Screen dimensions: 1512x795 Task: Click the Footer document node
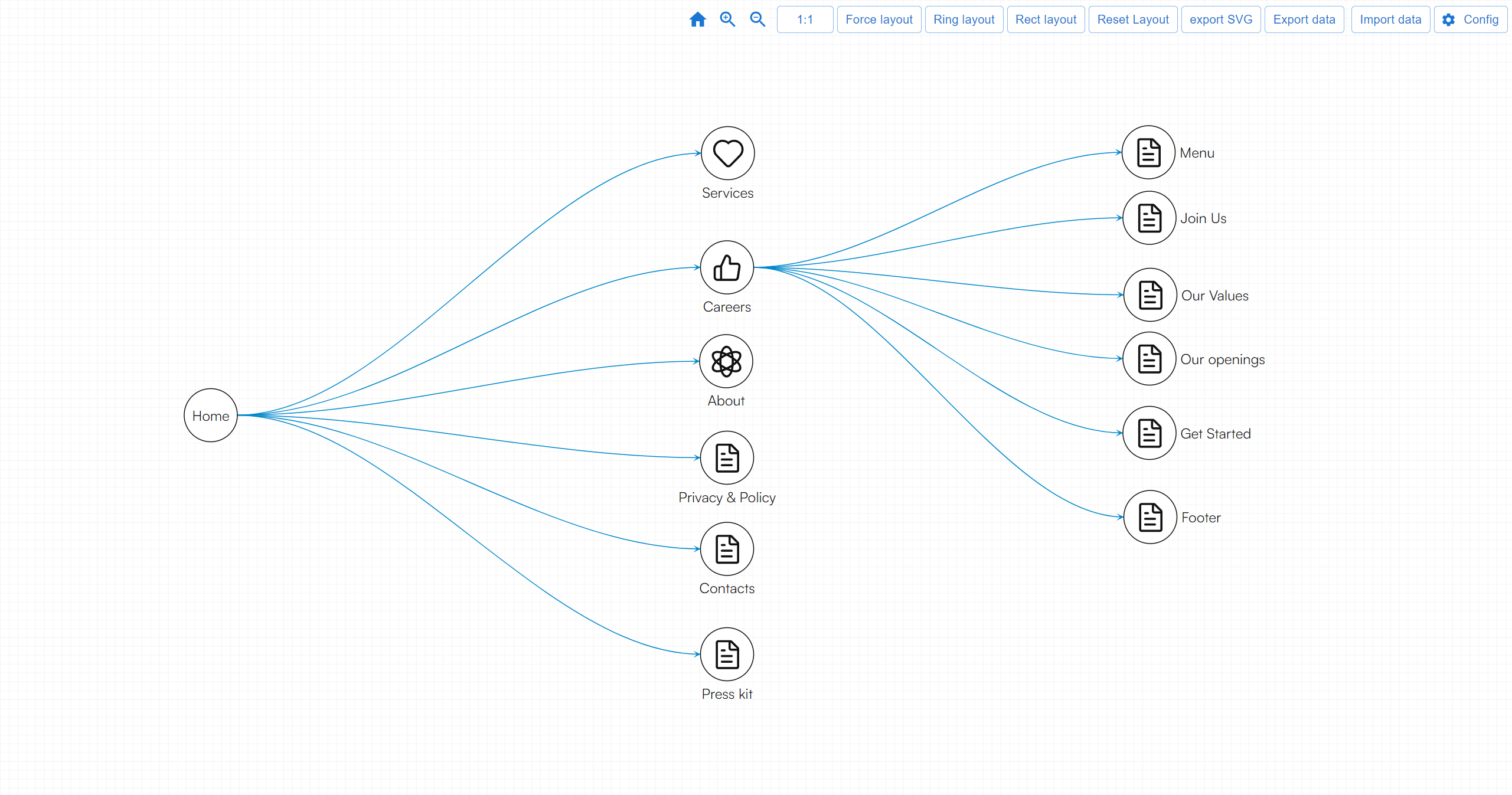[x=1150, y=517]
